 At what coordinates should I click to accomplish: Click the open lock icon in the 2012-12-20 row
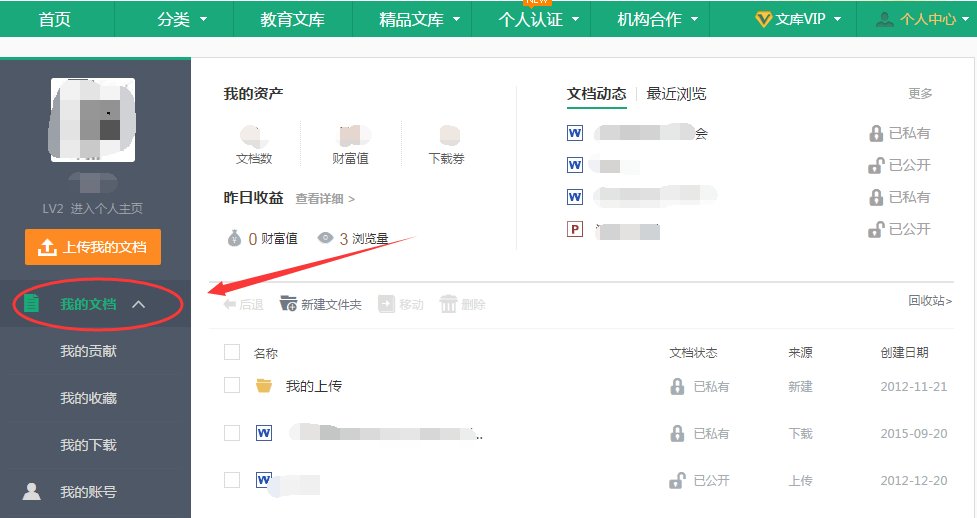point(677,481)
